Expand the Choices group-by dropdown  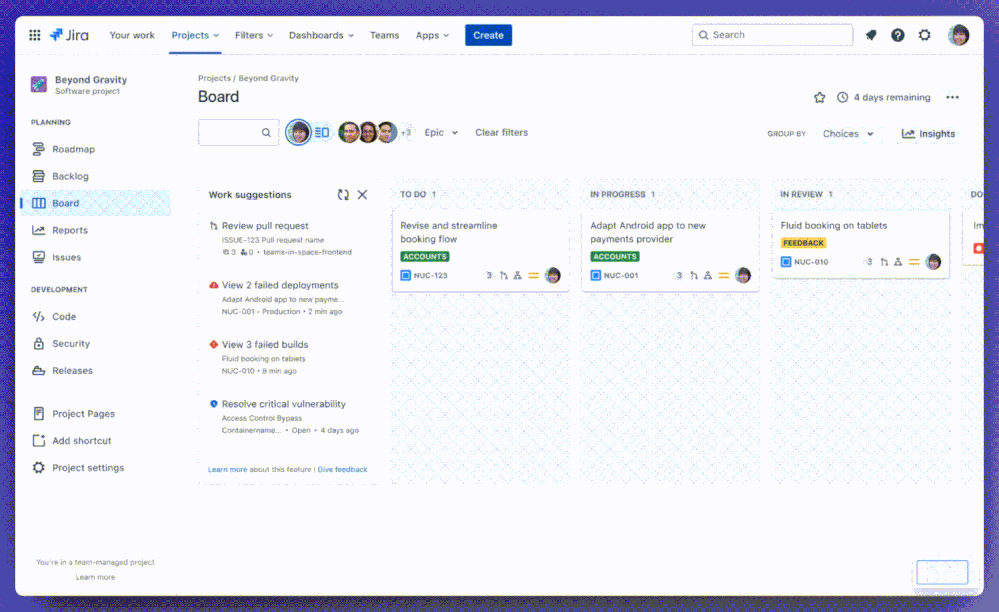848,133
